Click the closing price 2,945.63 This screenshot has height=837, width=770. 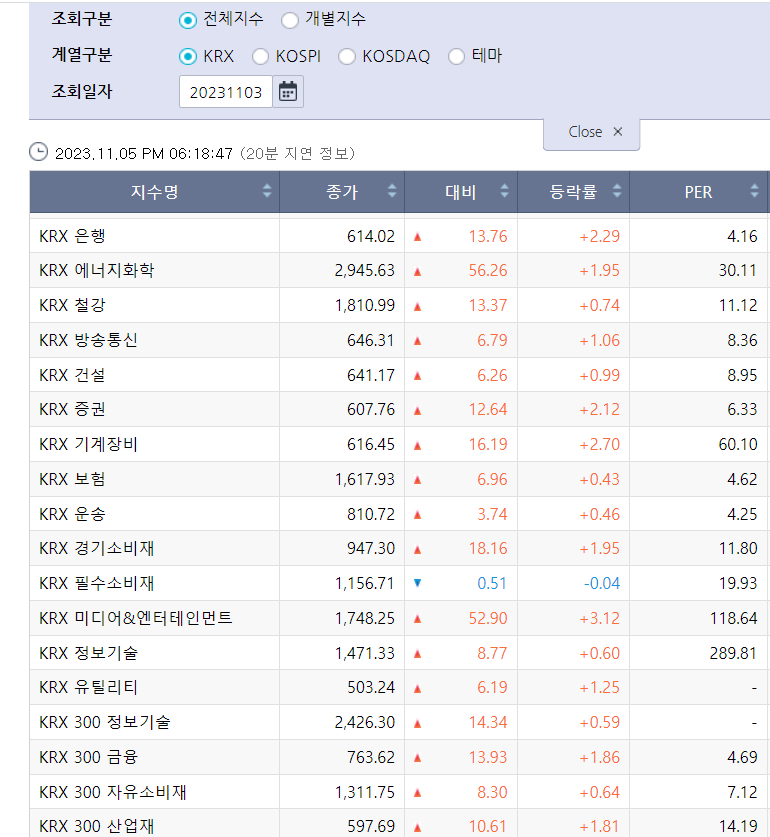365,270
